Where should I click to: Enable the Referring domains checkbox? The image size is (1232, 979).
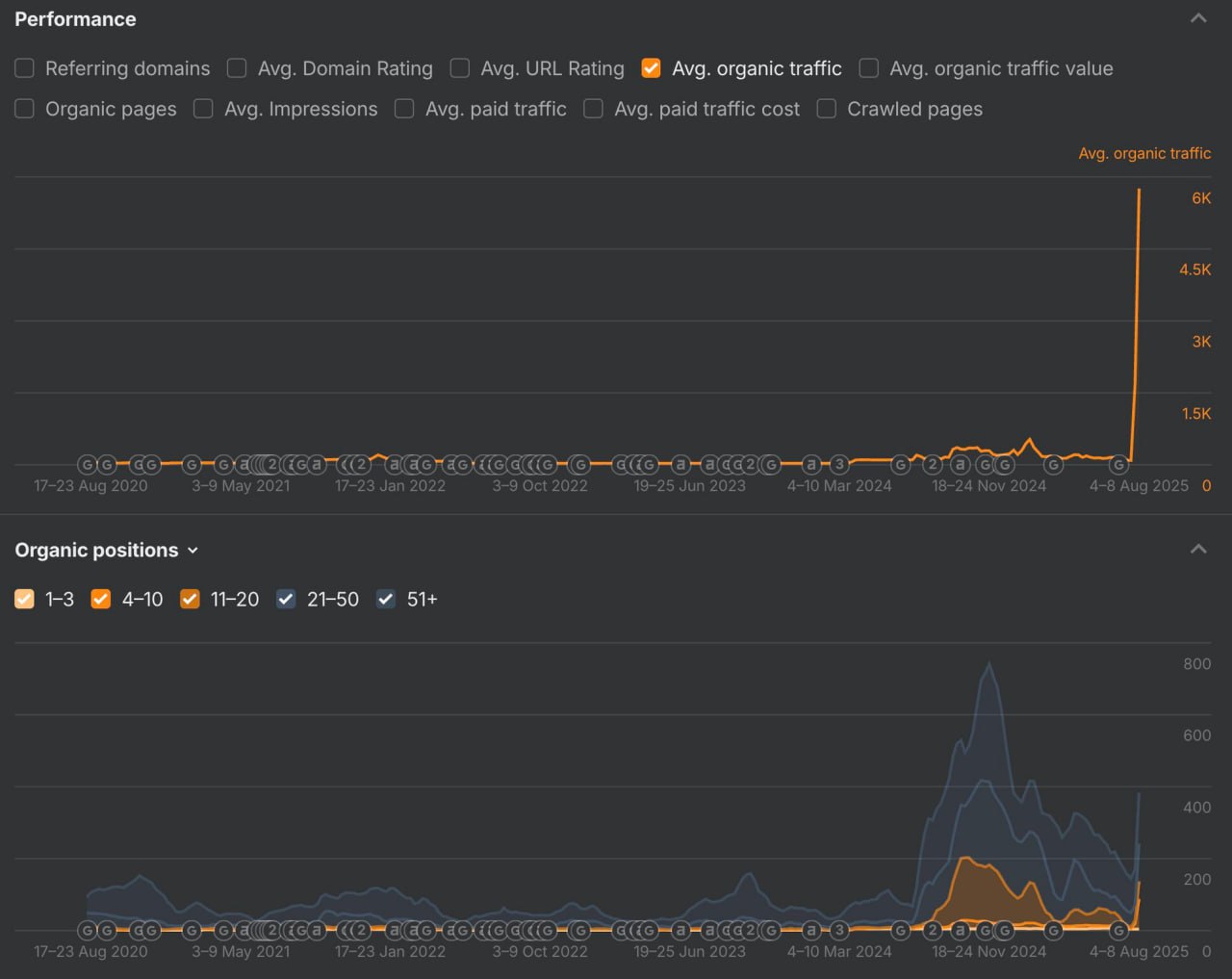[25, 68]
